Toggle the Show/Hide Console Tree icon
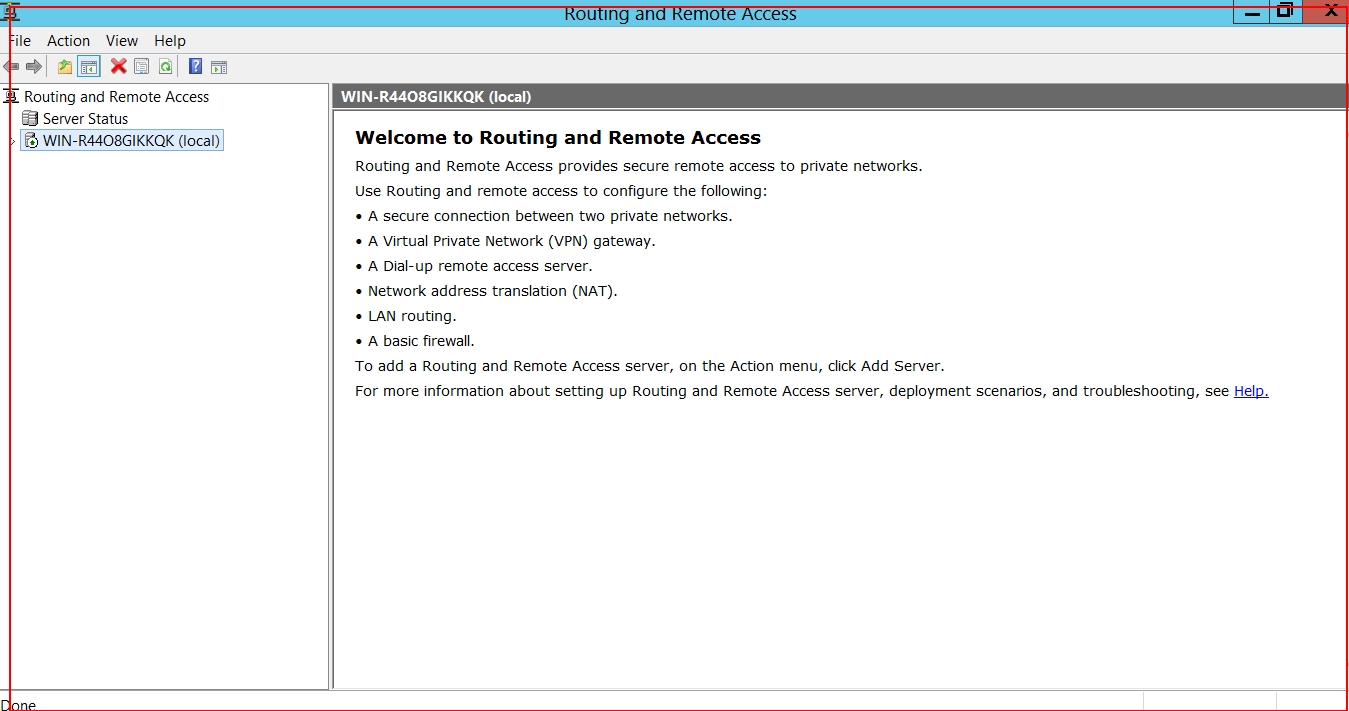The width and height of the screenshot is (1349, 711). (x=89, y=67)
